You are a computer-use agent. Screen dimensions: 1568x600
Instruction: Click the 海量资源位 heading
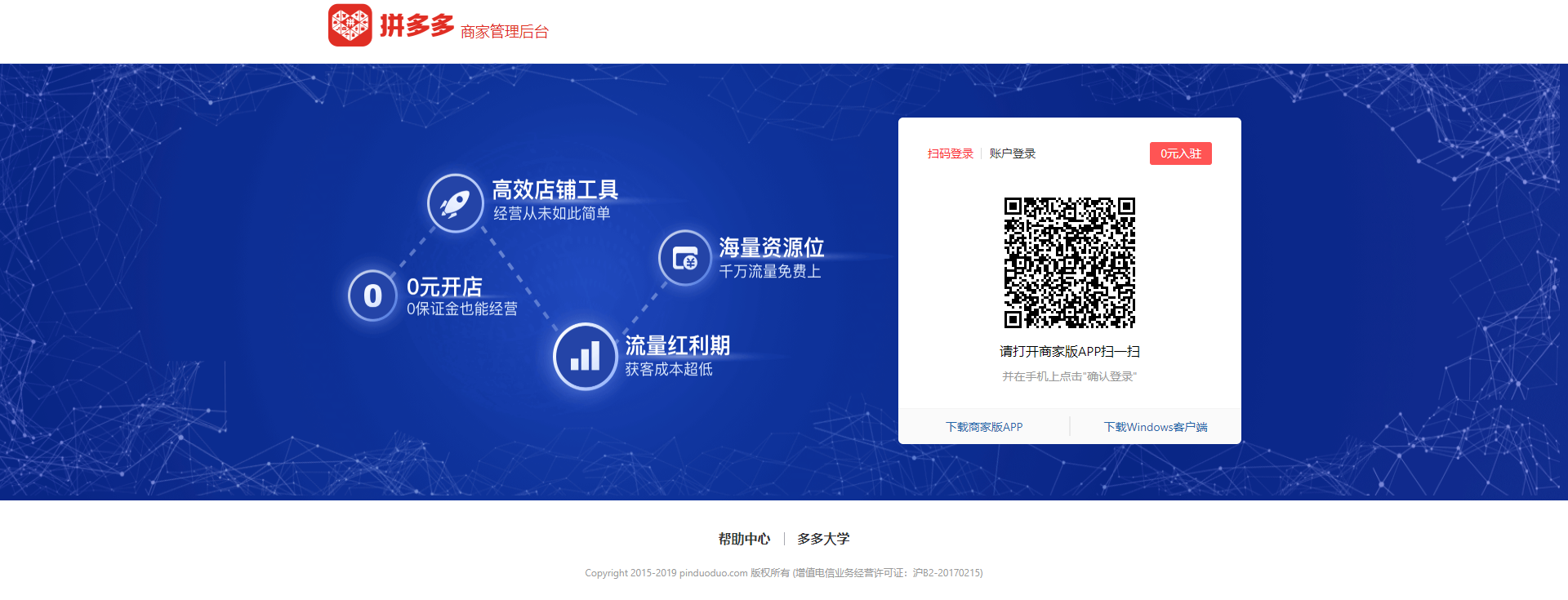(772, 247)
